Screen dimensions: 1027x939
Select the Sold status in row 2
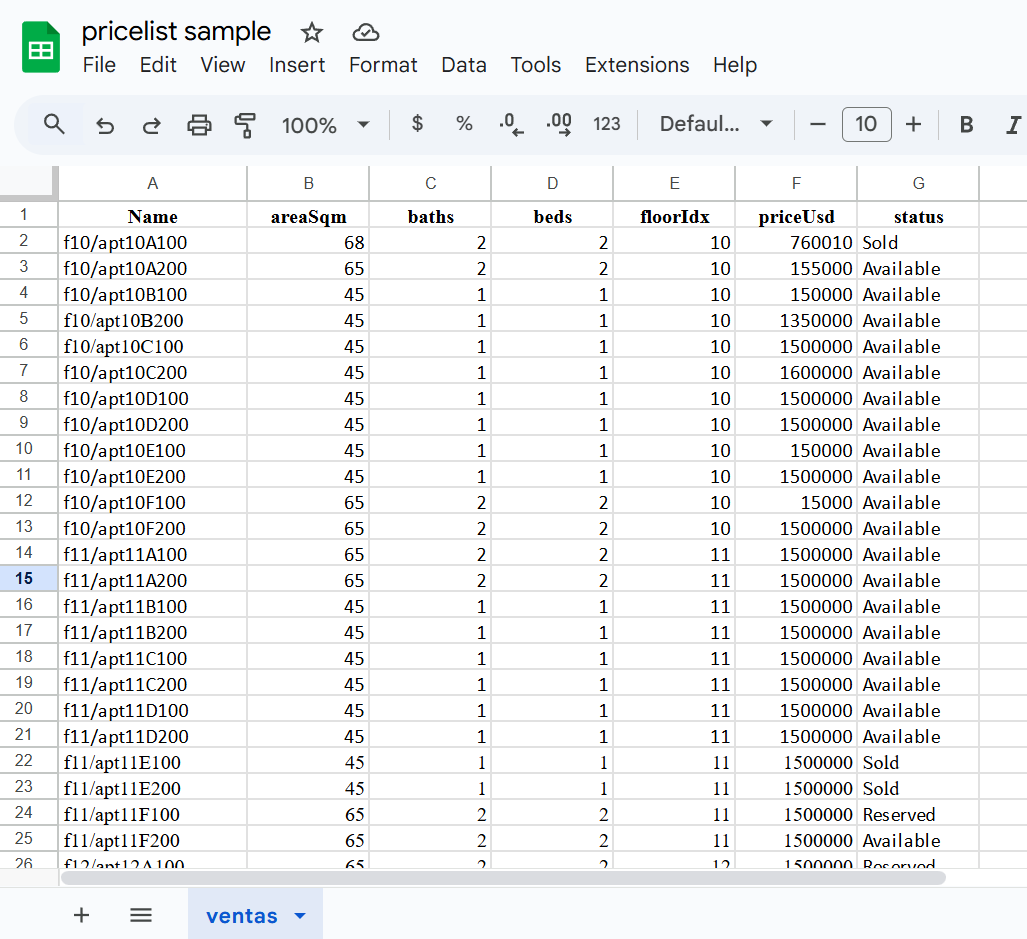(918, 242)
